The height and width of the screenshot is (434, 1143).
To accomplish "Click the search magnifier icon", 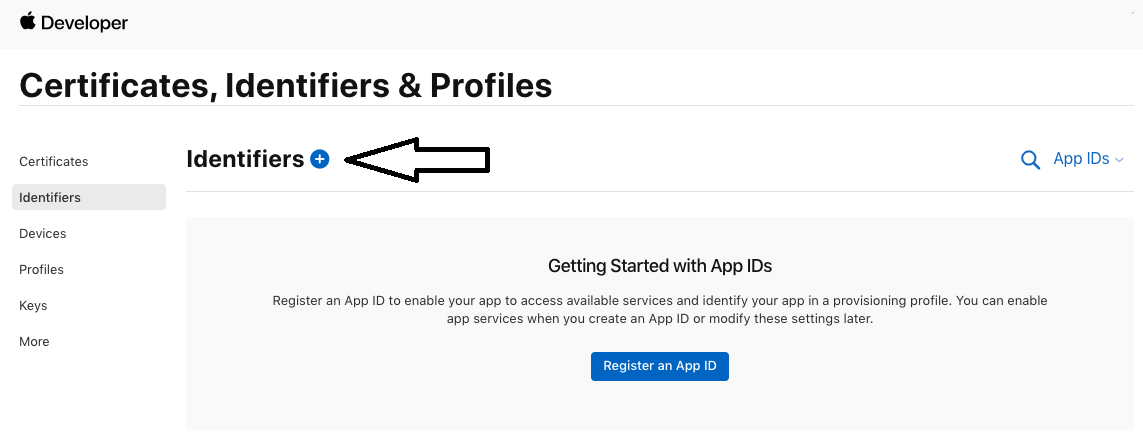I will coord(1030,160).
